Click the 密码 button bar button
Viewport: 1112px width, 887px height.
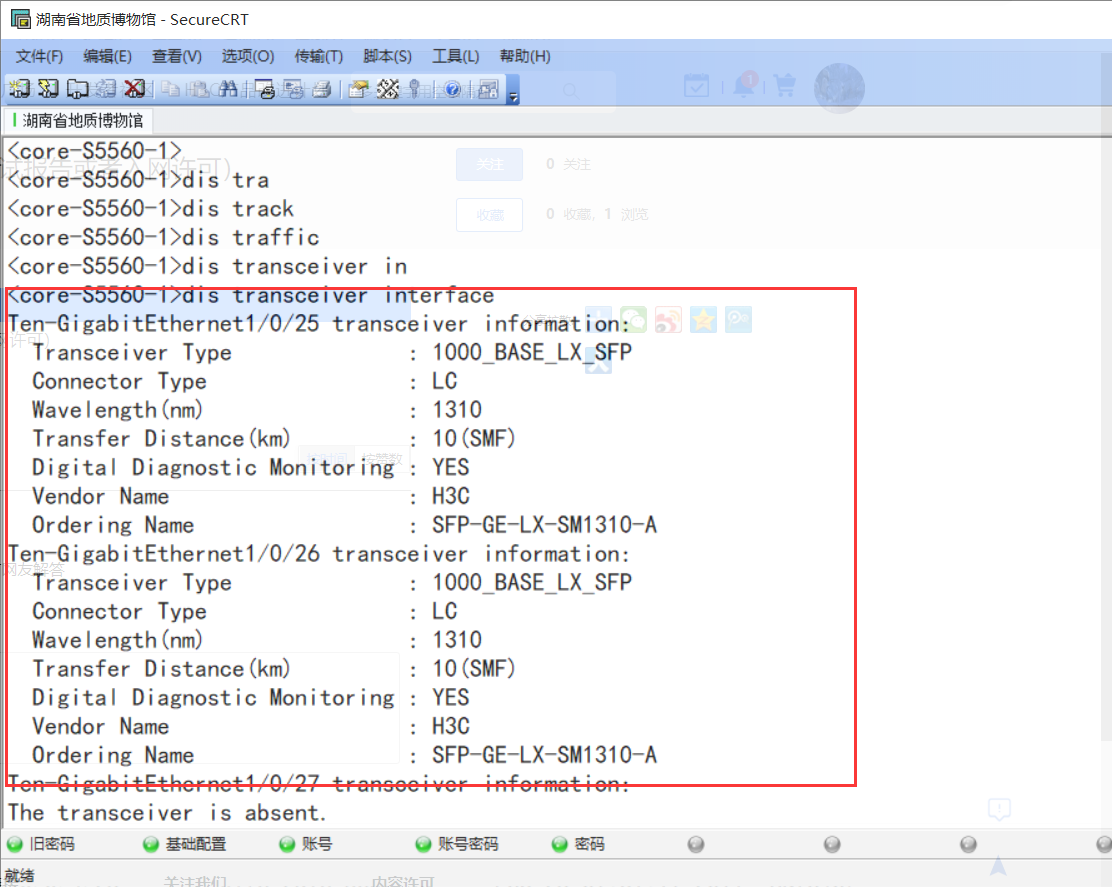click(579, 844)
